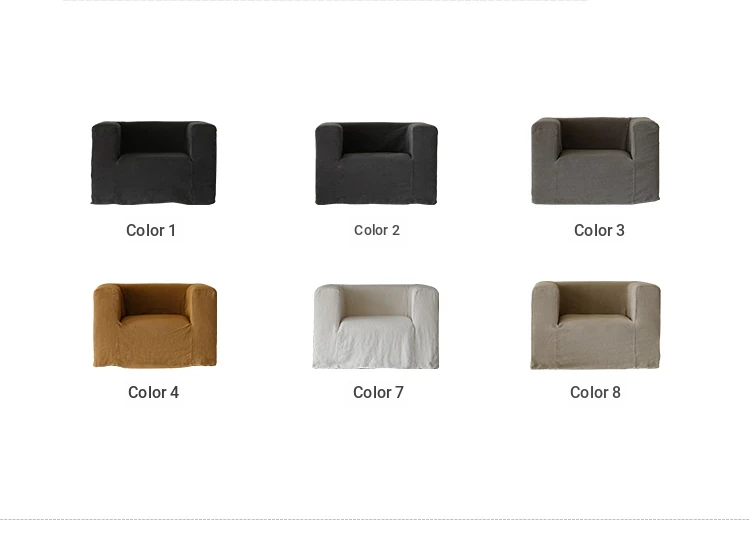Screen dimensions: 750x550
Task: Click the Color 8 label
Action: (x=596, y=393)
